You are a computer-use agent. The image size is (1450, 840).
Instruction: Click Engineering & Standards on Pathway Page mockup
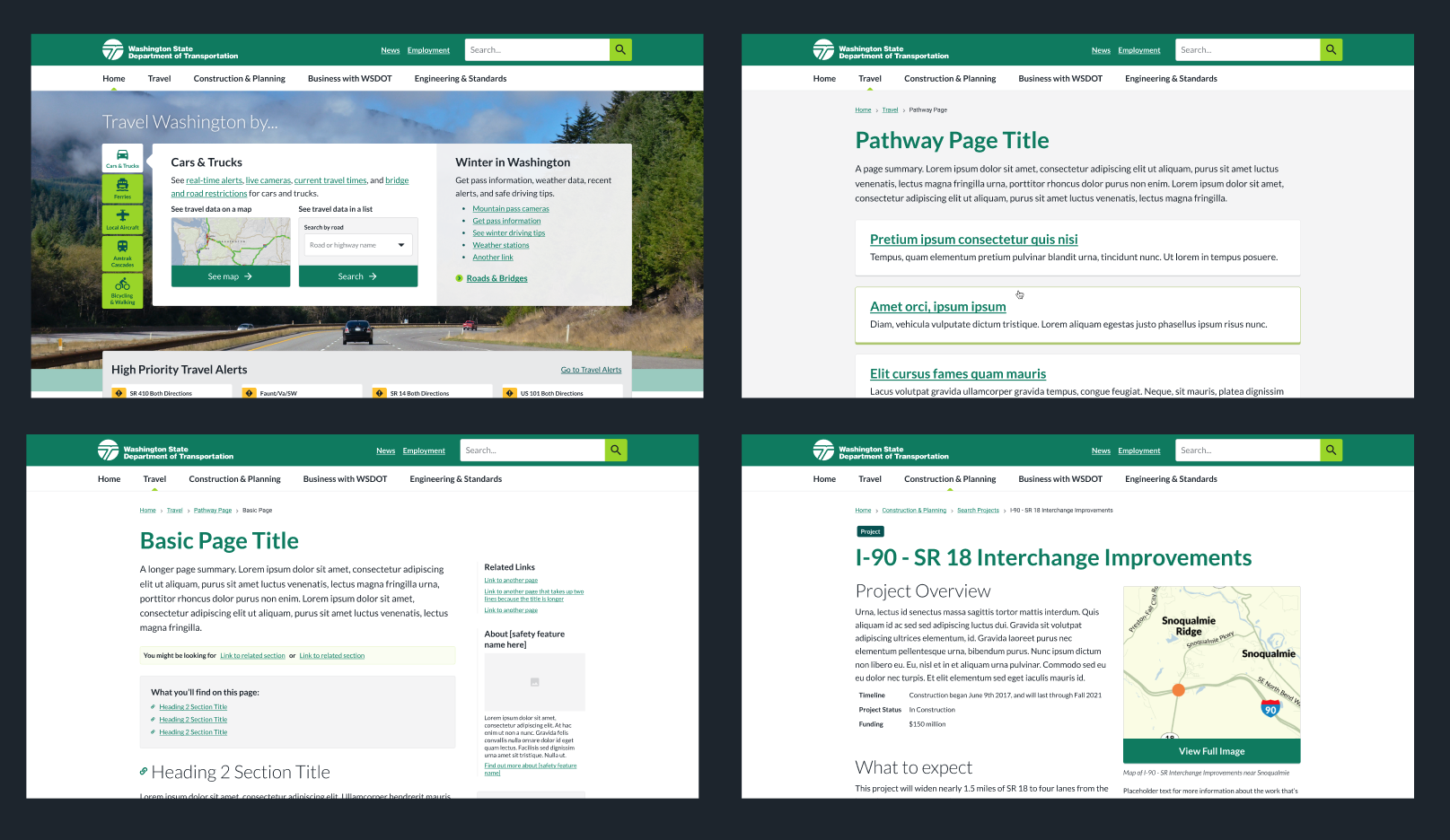click(1171, 79)
